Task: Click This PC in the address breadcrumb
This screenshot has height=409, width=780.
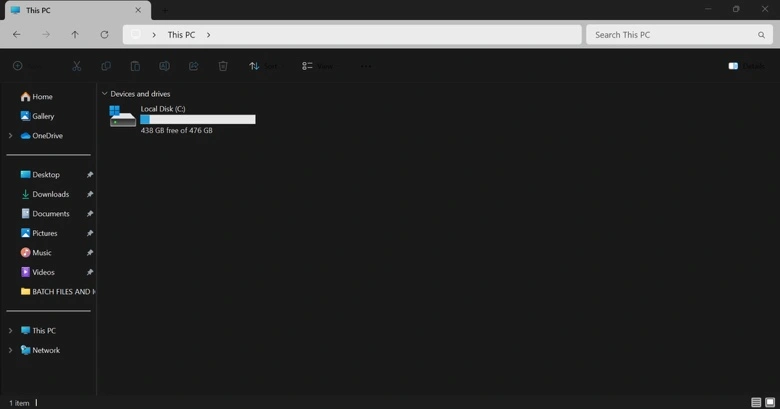Action: pos(181,35)
